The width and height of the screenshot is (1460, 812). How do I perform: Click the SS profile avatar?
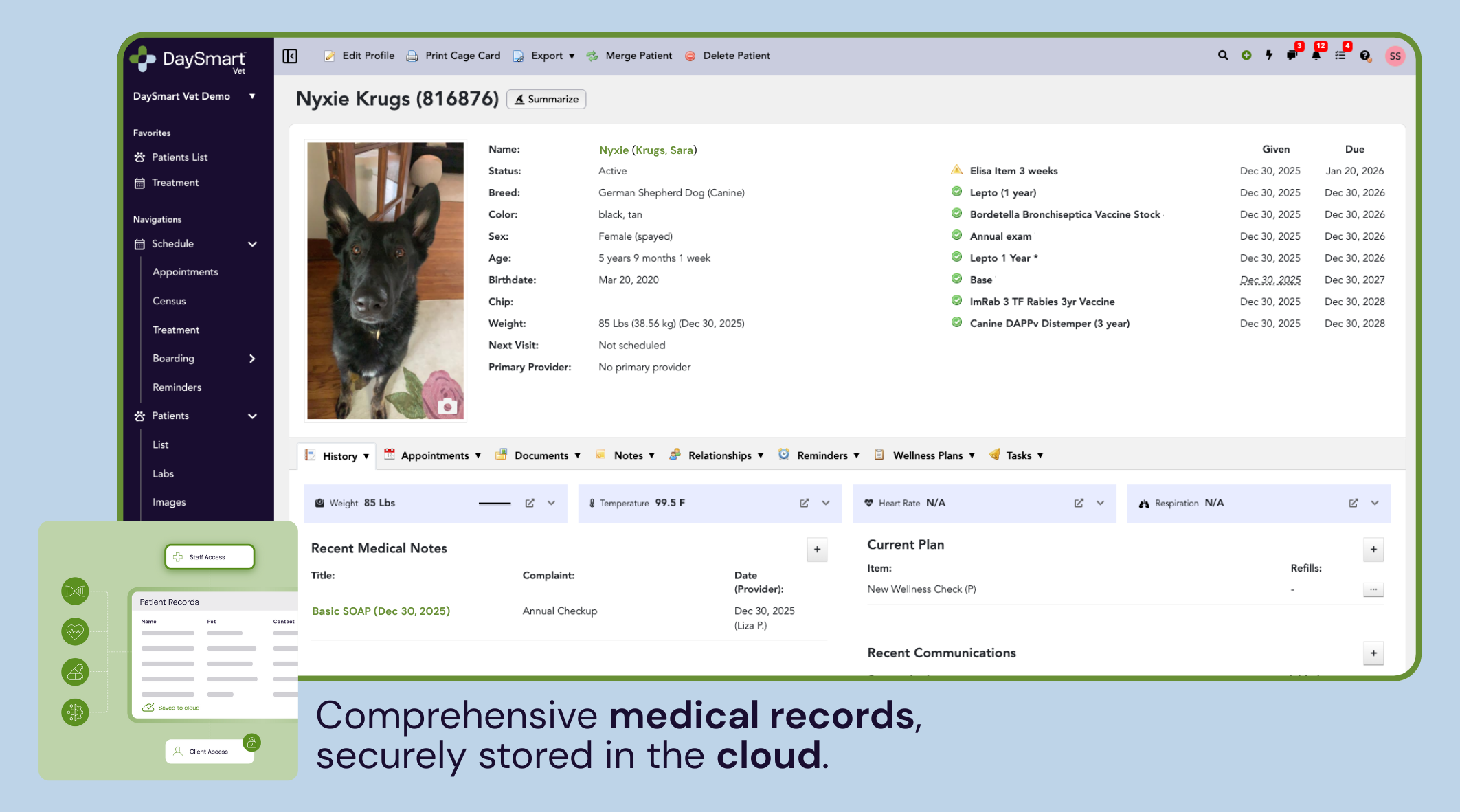coord(1395,56)
